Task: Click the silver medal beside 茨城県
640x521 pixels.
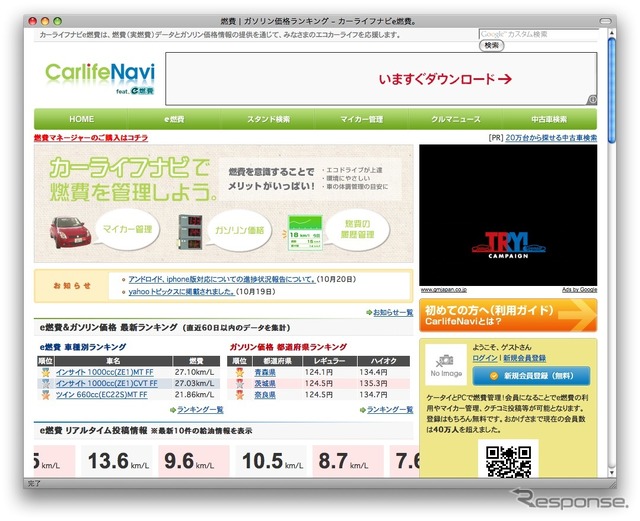Action: coord(239,383)
